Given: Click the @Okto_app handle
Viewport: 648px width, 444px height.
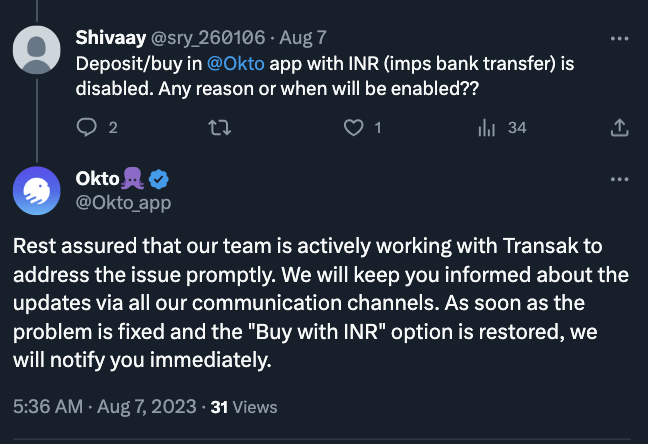Looking at the screenshot, I should coord(123,203).
